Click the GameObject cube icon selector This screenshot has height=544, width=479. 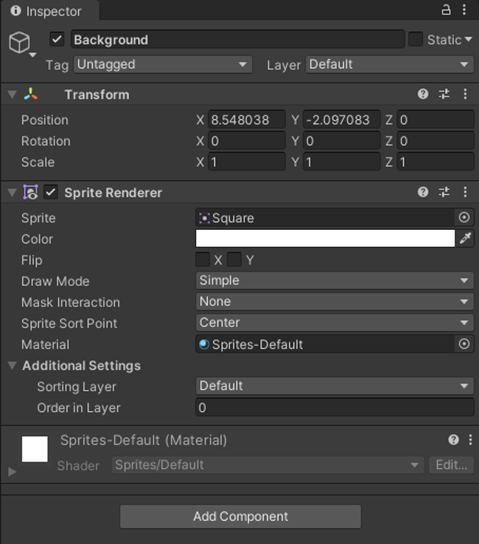[x=22, y=43]
